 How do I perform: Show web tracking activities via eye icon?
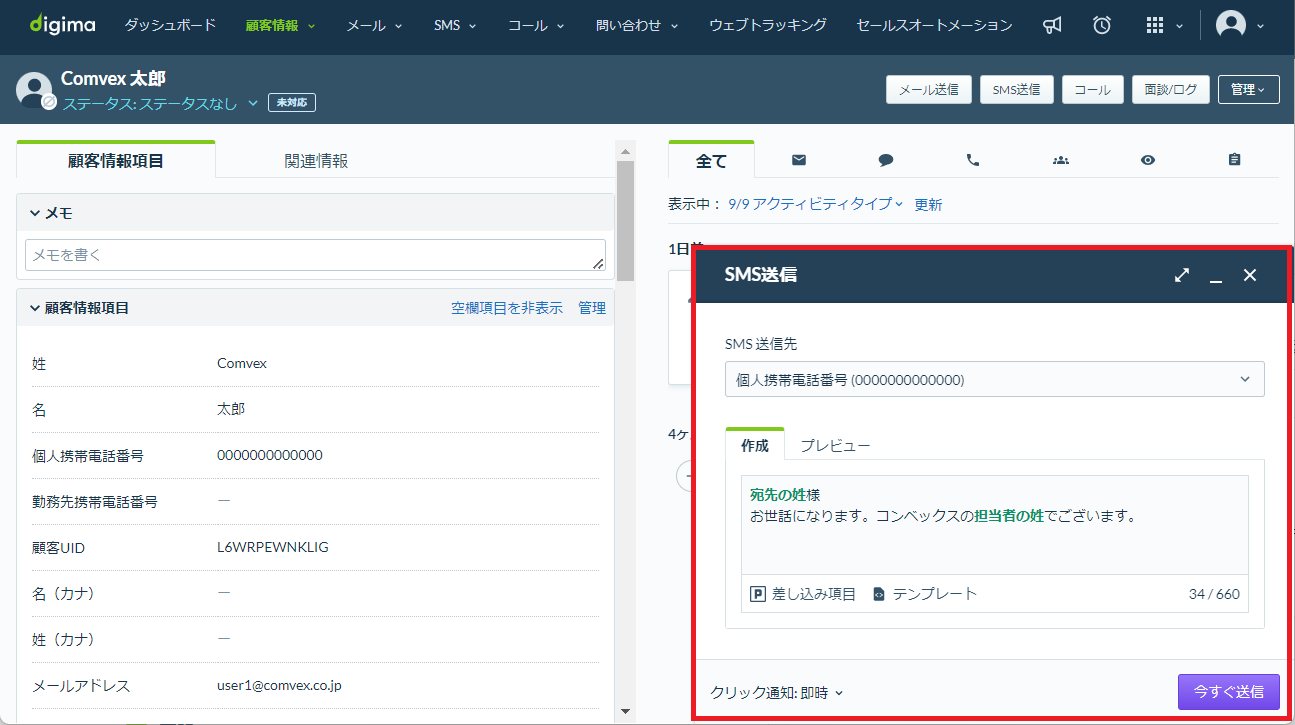pos(1147,160)
